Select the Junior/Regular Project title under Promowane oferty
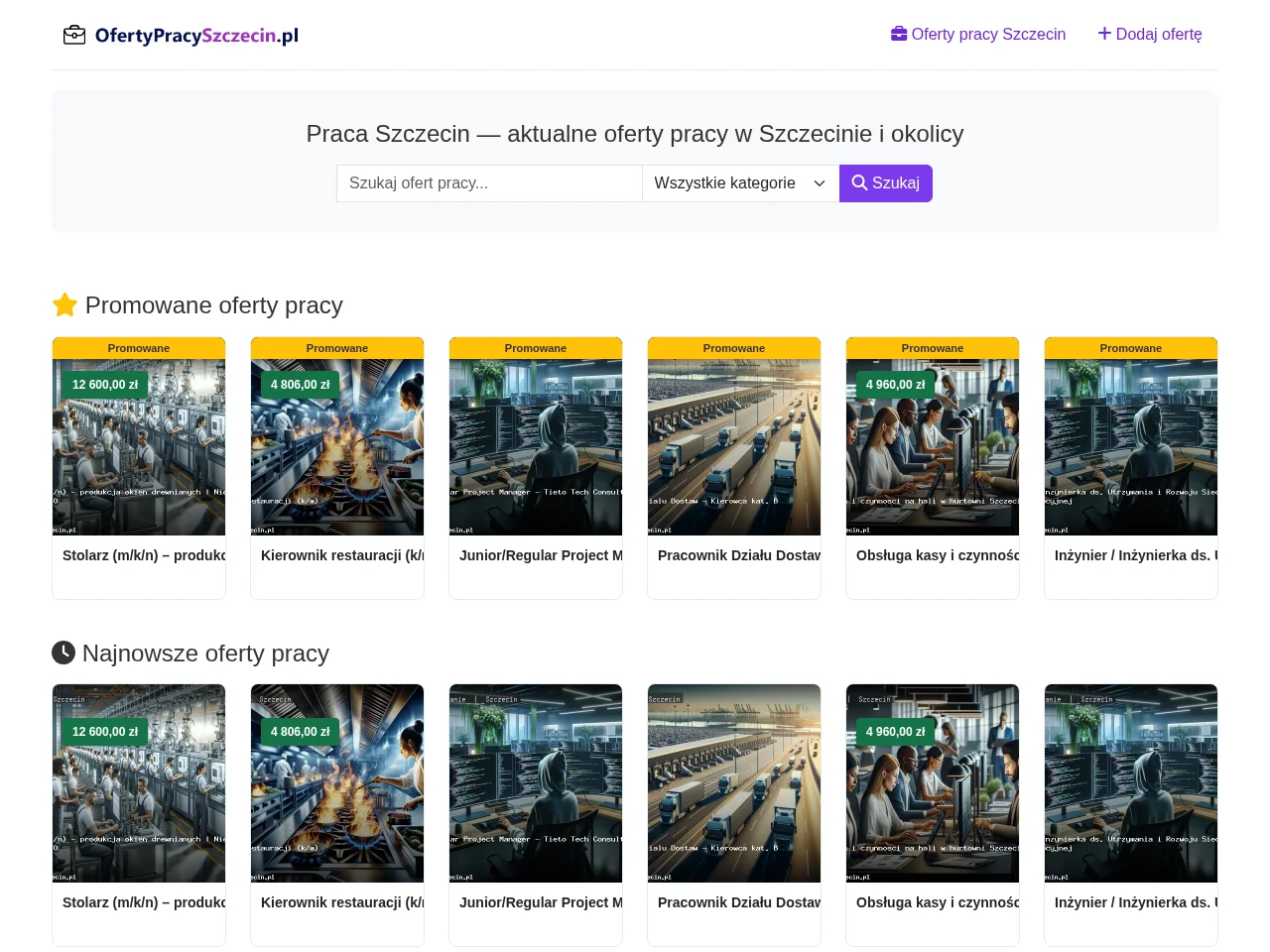This screenshot has height=952, width=1270. [x=541, y=555]
